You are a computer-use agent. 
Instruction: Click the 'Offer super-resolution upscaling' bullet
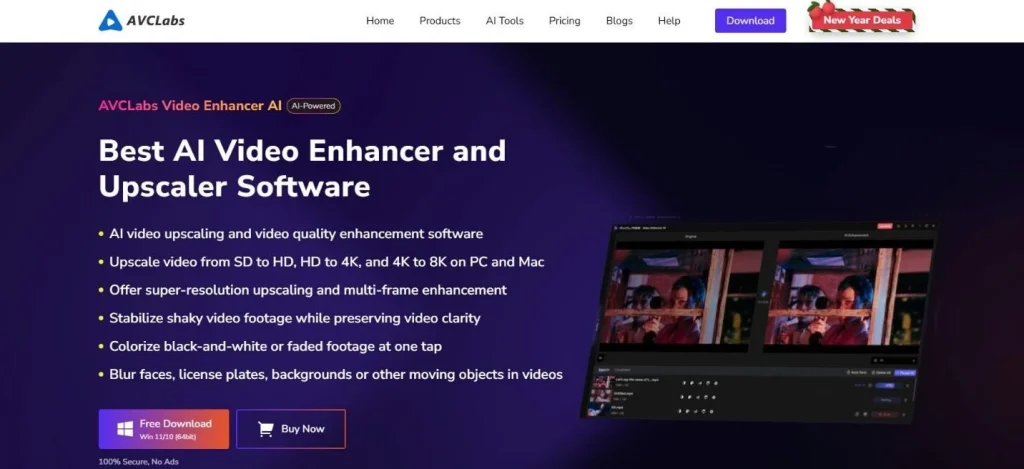(308, 290)
